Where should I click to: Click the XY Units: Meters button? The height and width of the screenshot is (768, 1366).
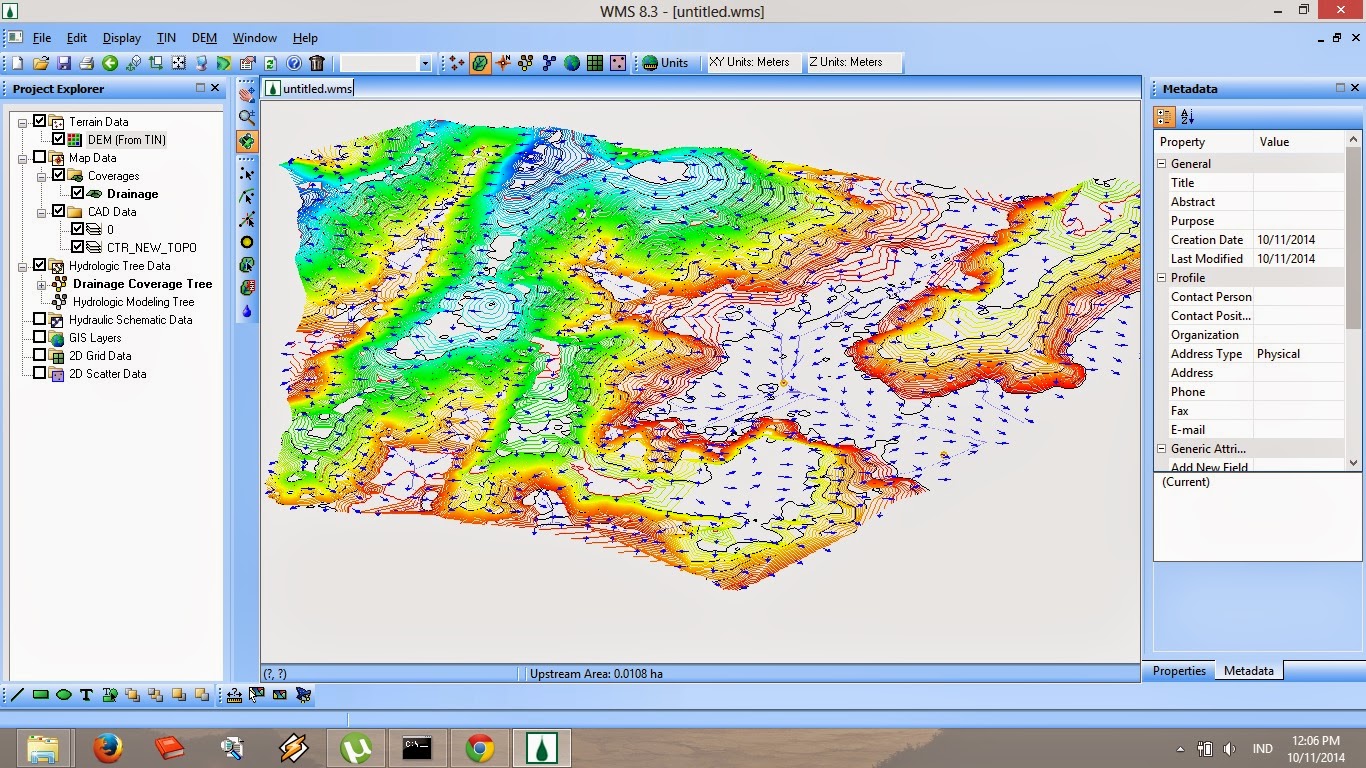(x=752, y=61)
